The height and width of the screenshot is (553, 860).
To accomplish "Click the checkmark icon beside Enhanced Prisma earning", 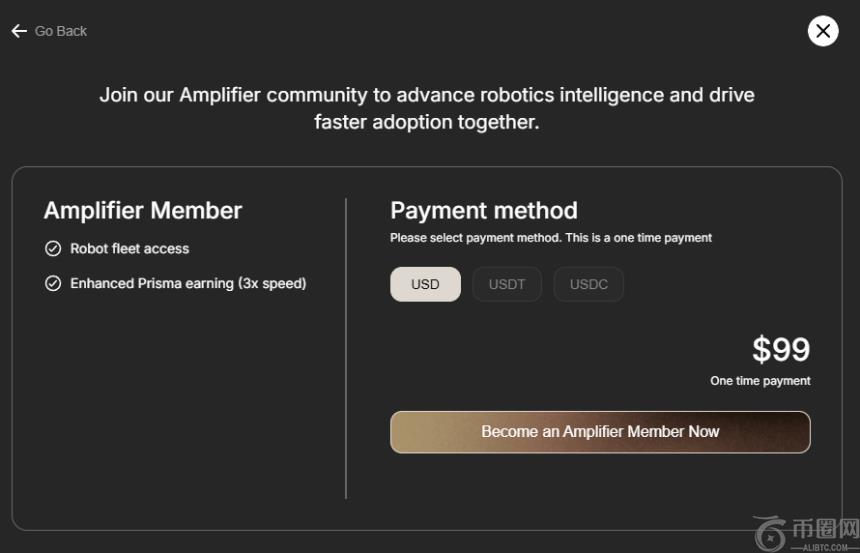I will (53, 284).
